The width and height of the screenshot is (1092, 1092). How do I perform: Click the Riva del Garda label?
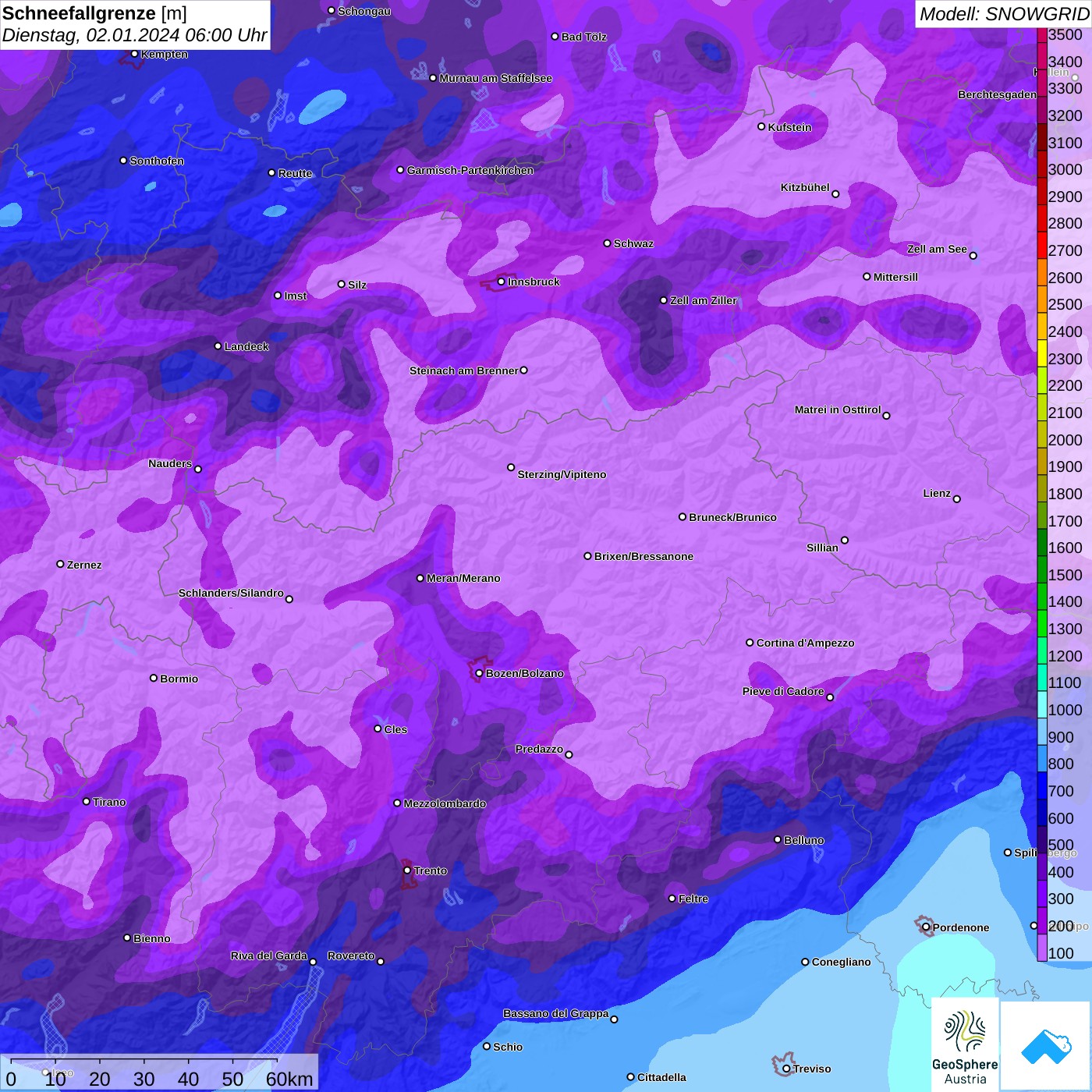268,955
